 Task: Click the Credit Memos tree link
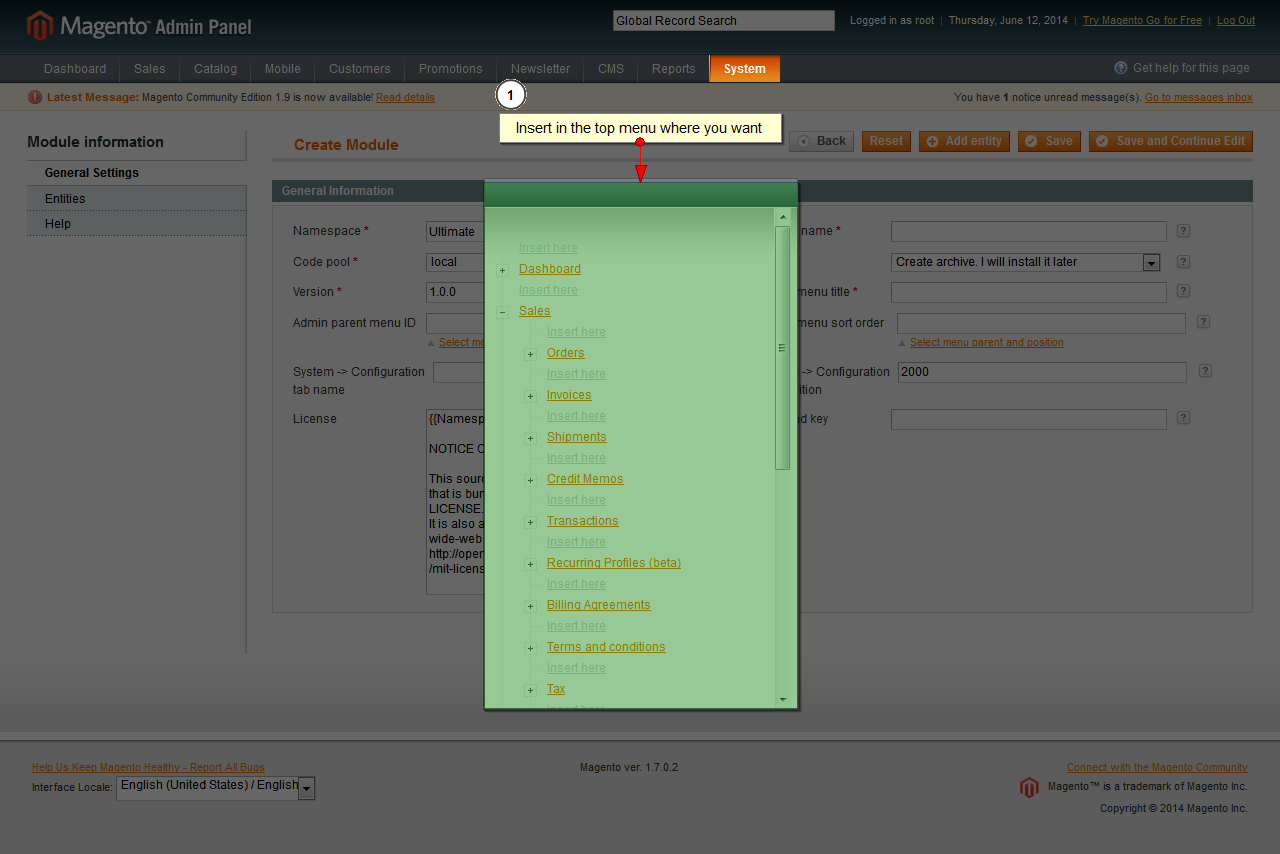(585, 479)
